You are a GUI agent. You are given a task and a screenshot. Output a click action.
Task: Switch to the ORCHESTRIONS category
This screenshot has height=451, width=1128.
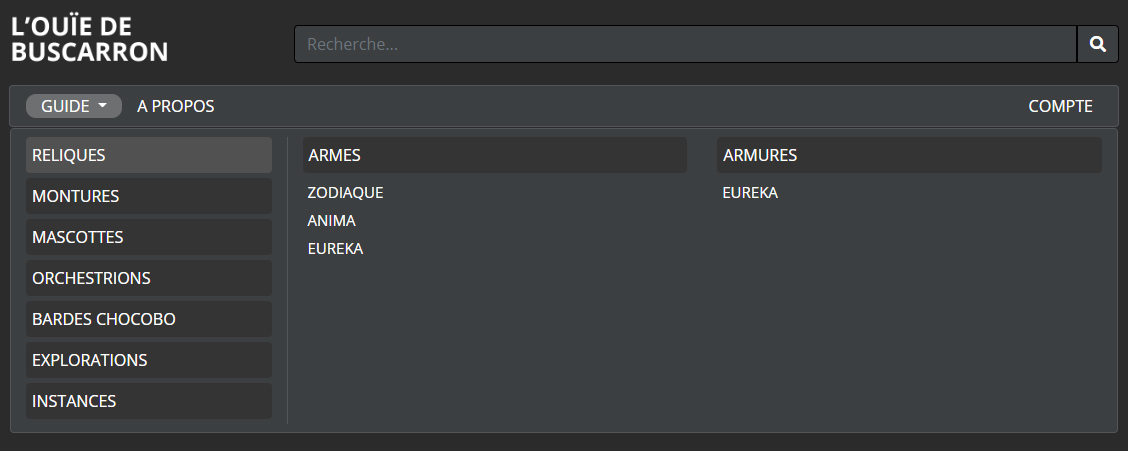point(149,278)
